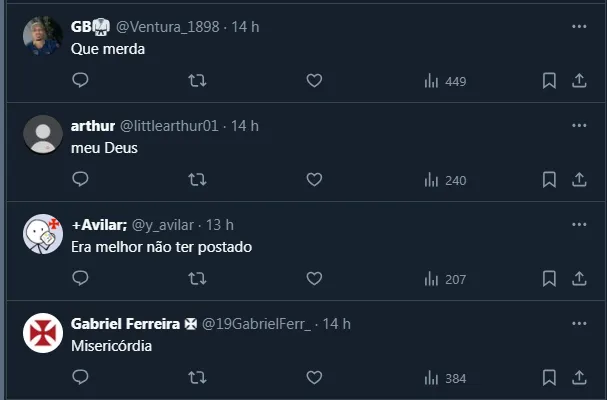Click Gabriel Ferreira's red cross avatar
The image size is (607, 400).
click(43, 333)
